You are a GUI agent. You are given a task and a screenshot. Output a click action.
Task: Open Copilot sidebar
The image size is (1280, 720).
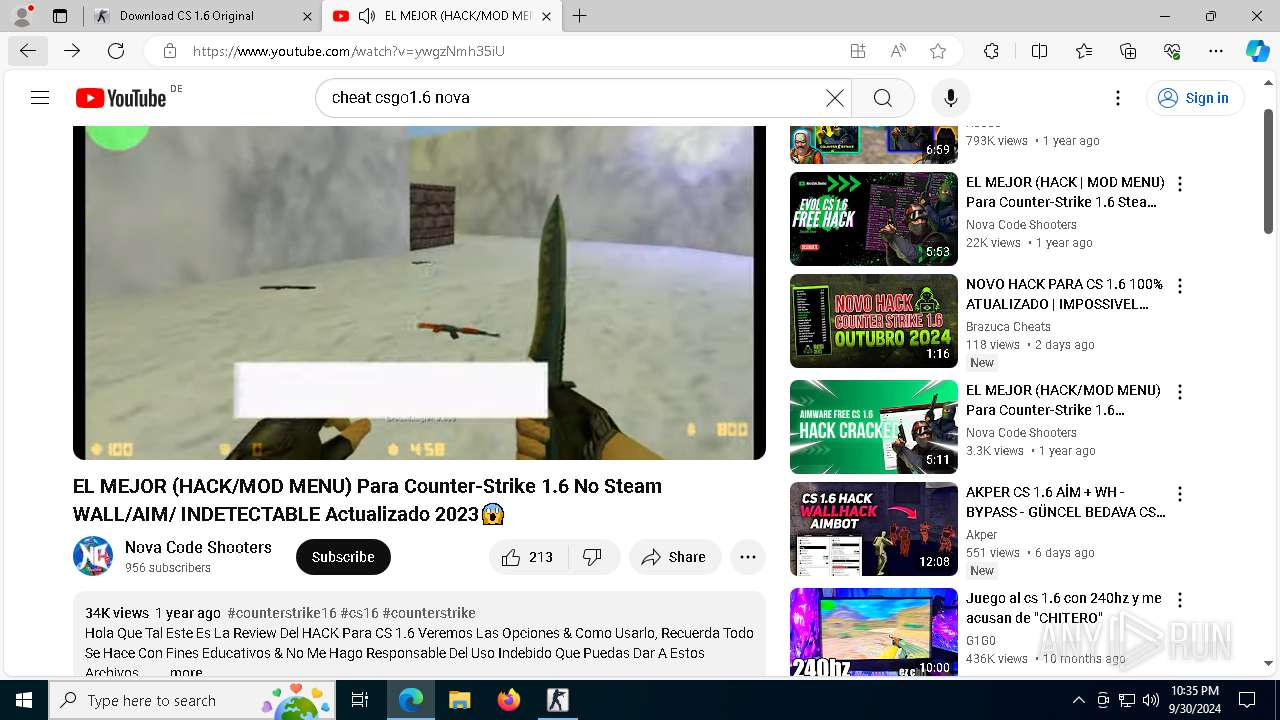pos(1257,51)
